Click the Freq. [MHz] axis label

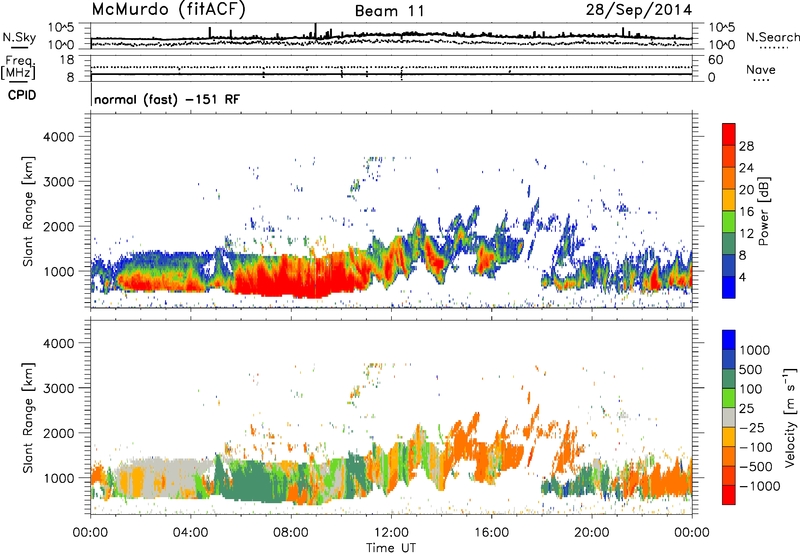click(x=19, y=68)
